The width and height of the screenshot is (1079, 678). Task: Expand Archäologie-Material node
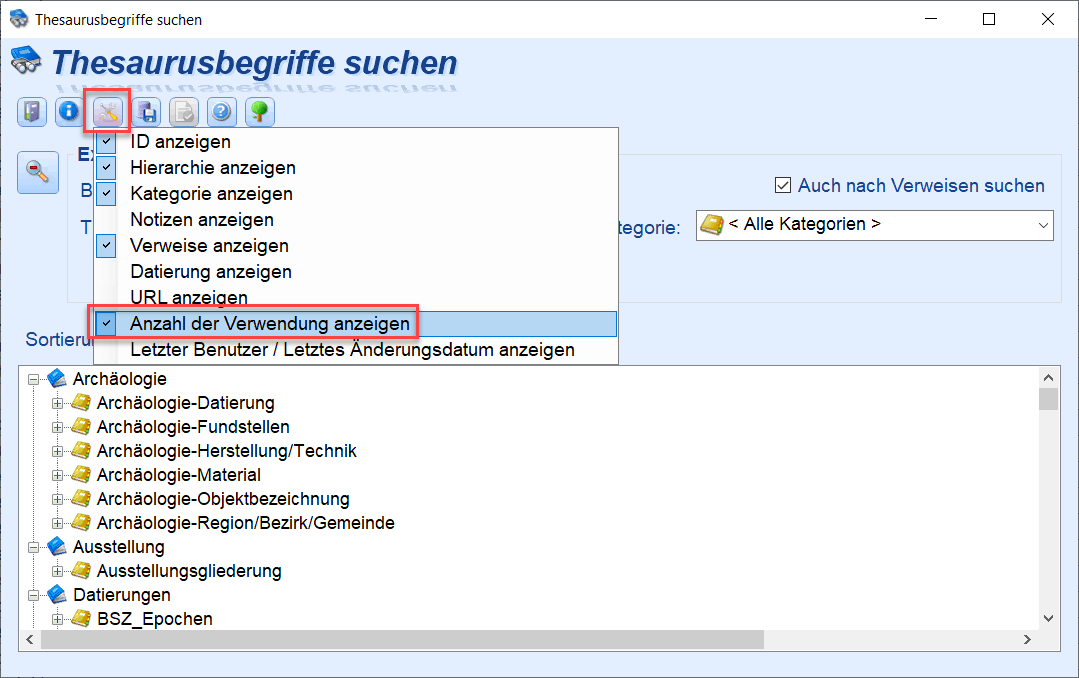[57, 476]
